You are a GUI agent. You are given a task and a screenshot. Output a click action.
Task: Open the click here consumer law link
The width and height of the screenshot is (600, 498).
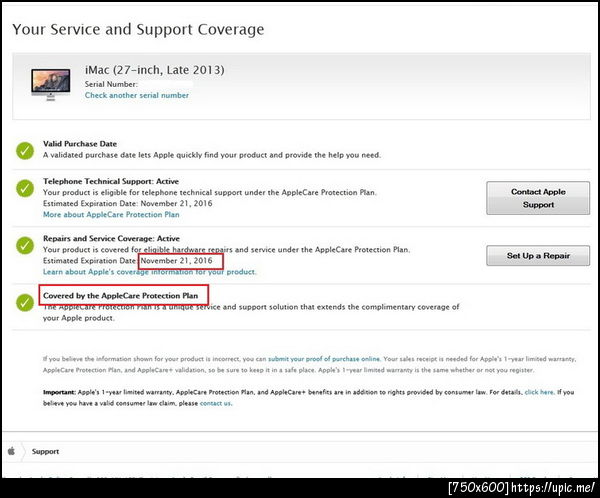pyautogui.click(x=539, y=392)
